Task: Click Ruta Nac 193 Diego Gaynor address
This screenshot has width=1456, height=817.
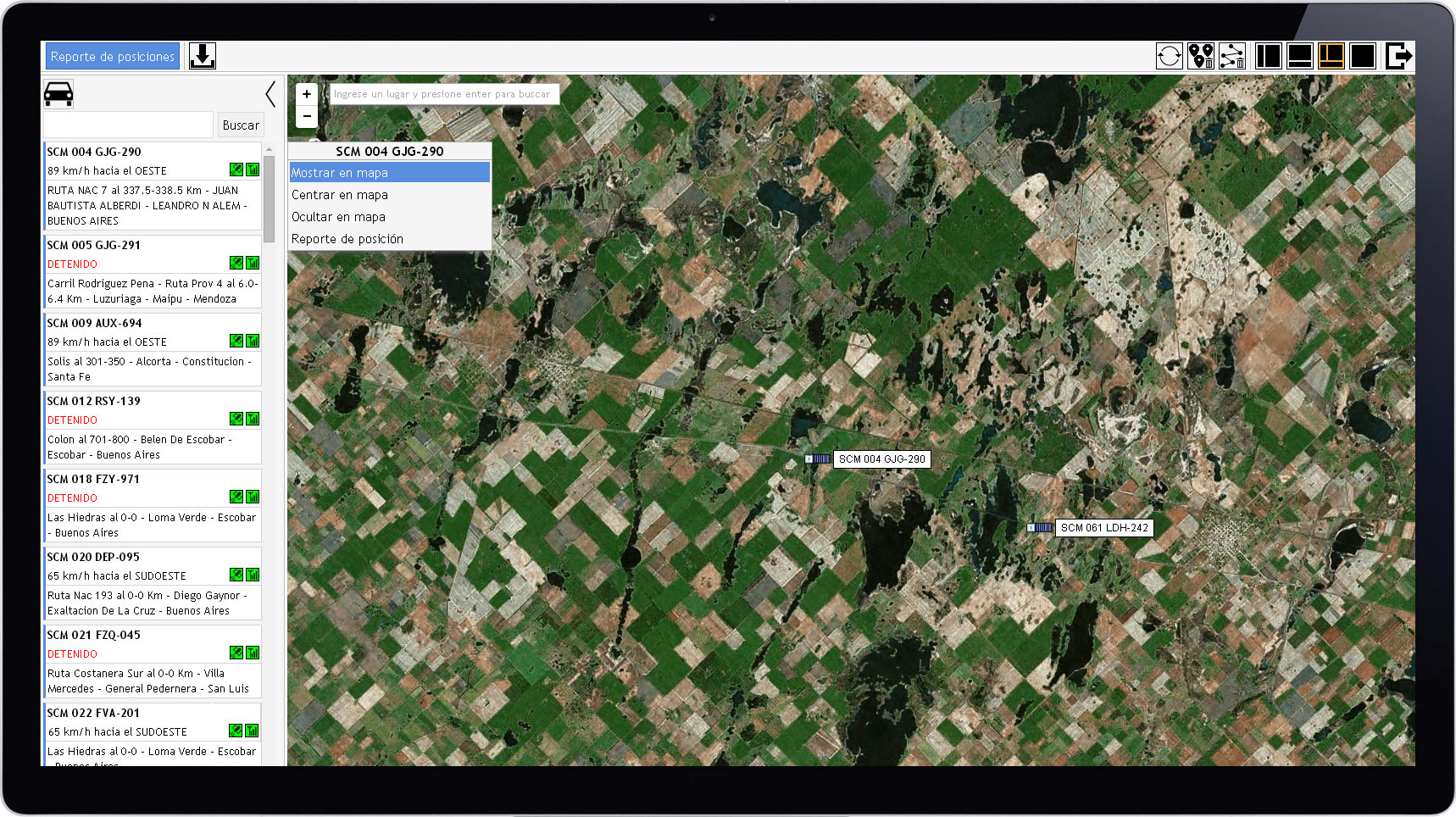Action: click(x=147, y=603)
